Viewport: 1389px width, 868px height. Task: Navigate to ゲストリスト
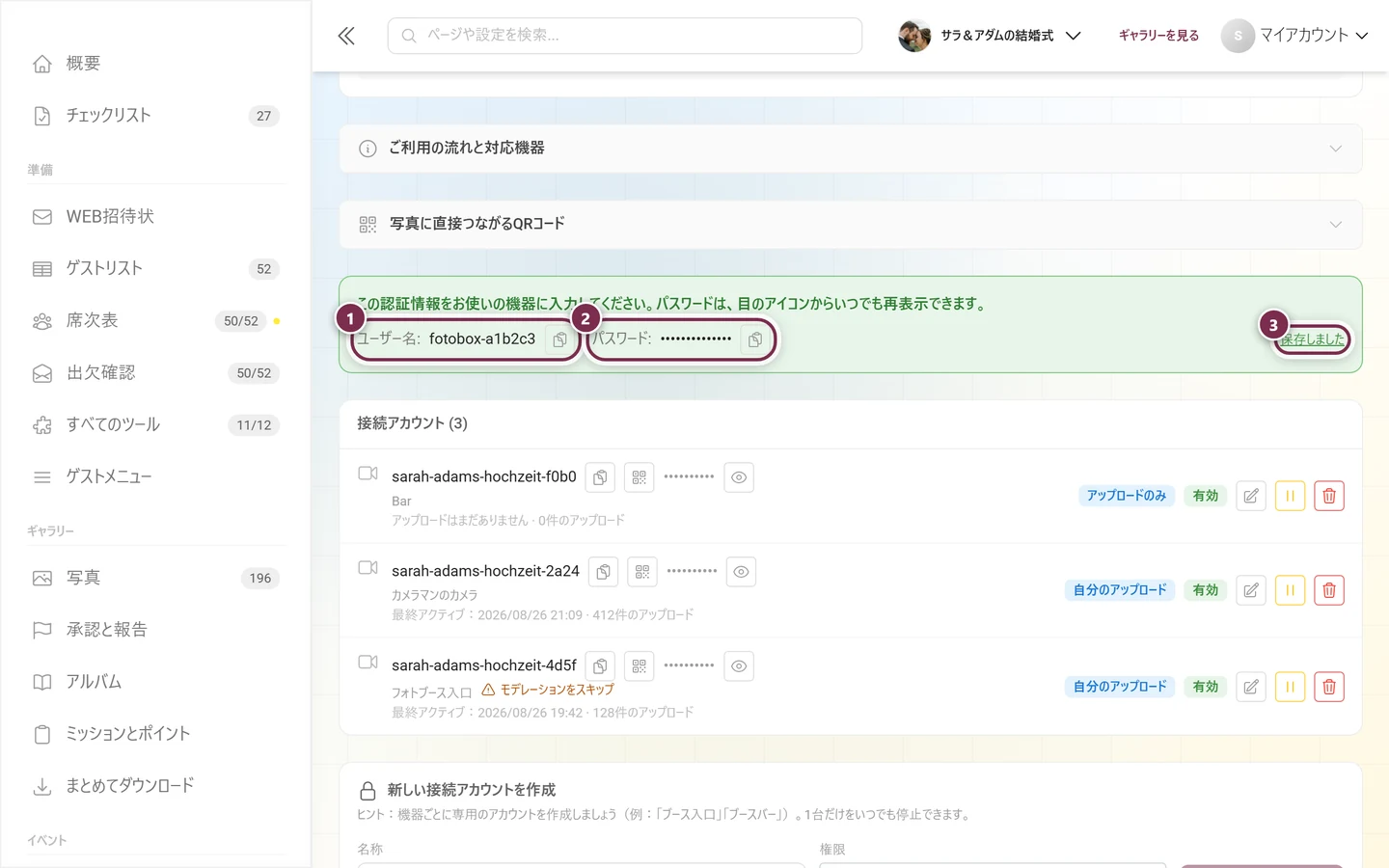[155, 269]
